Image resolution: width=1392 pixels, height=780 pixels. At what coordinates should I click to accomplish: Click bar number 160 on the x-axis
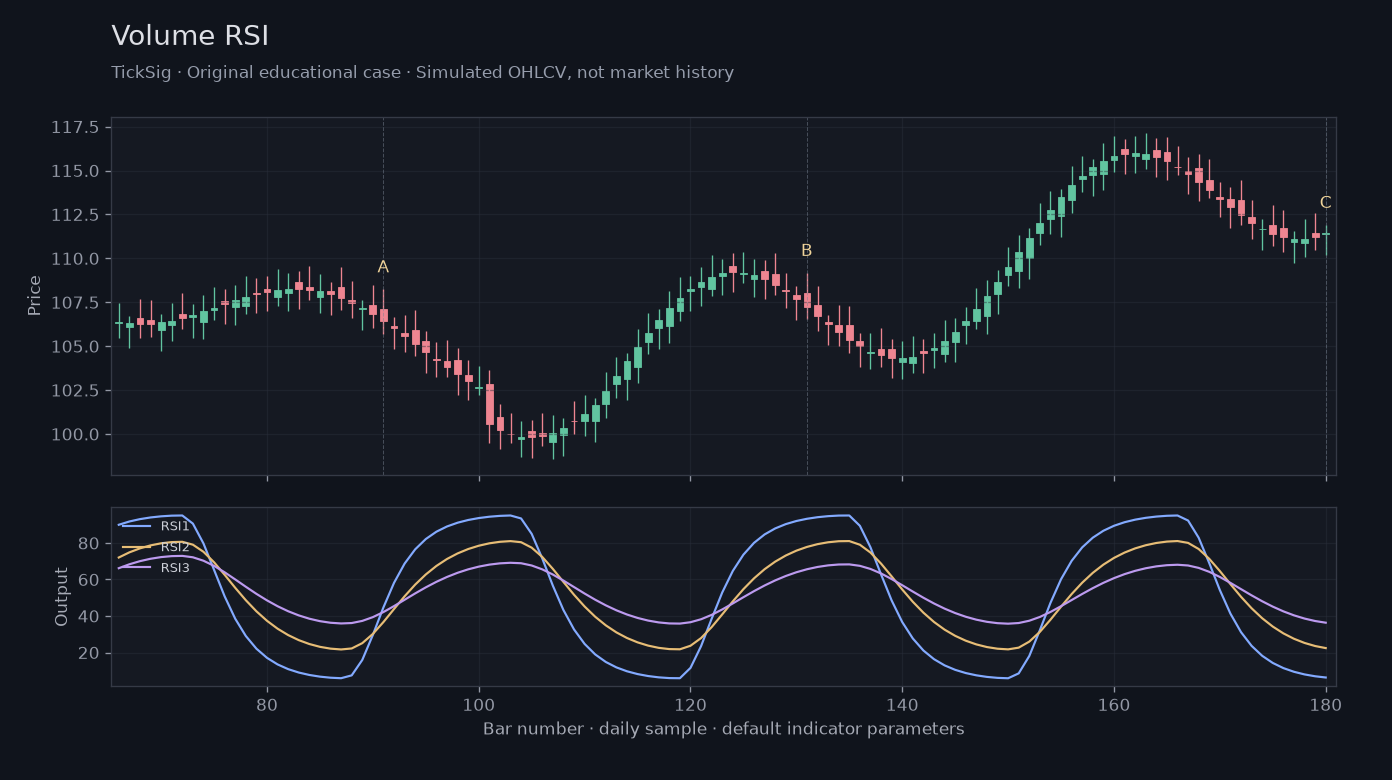1114,704
